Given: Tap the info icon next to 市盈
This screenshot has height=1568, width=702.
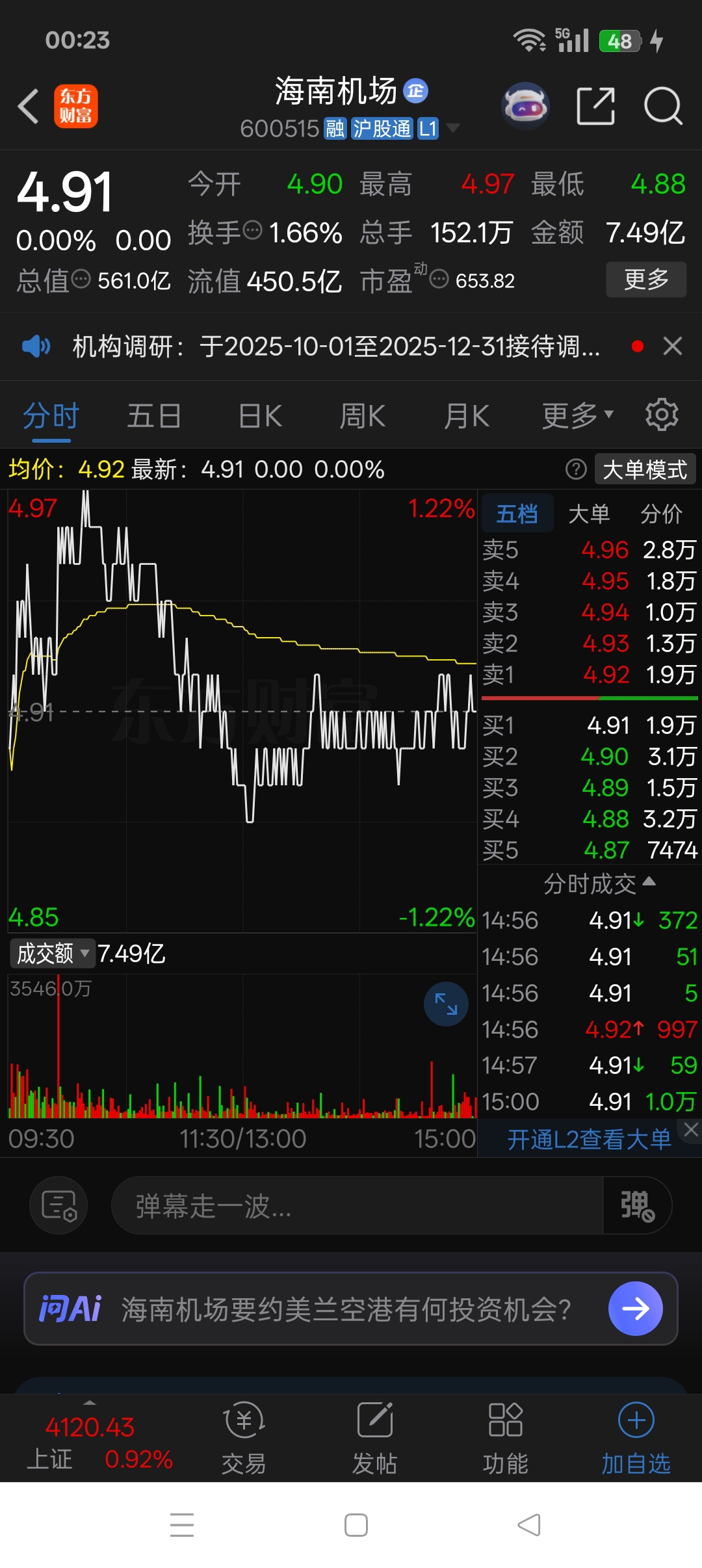Looking at the screenshot, I should click(x=439, y=280).
